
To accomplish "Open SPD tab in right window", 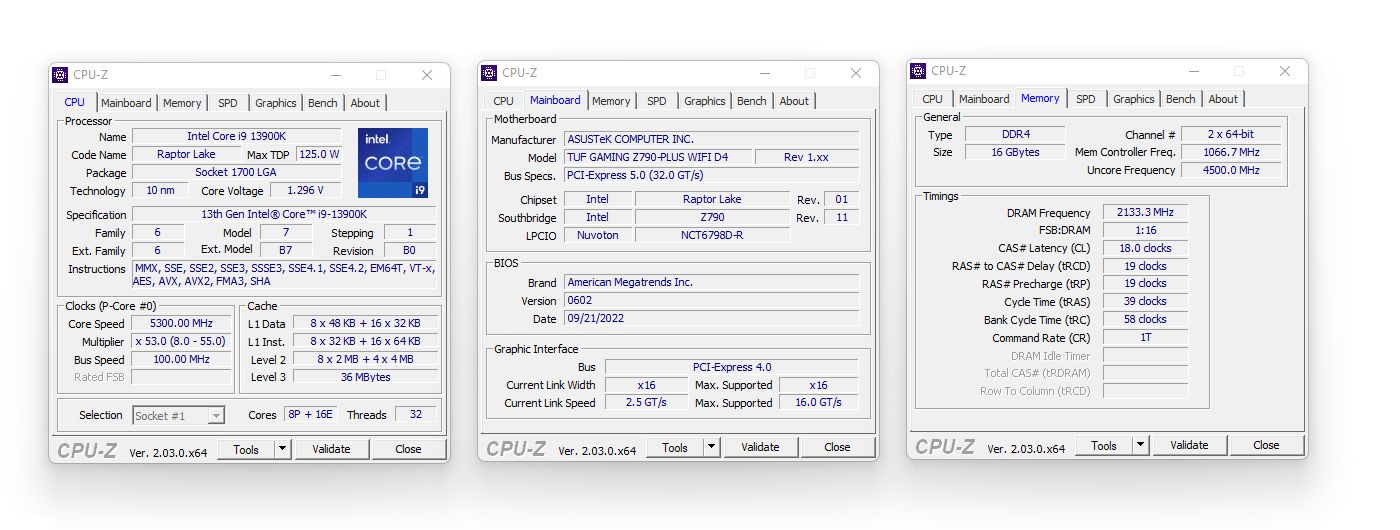I will 1086,99.
